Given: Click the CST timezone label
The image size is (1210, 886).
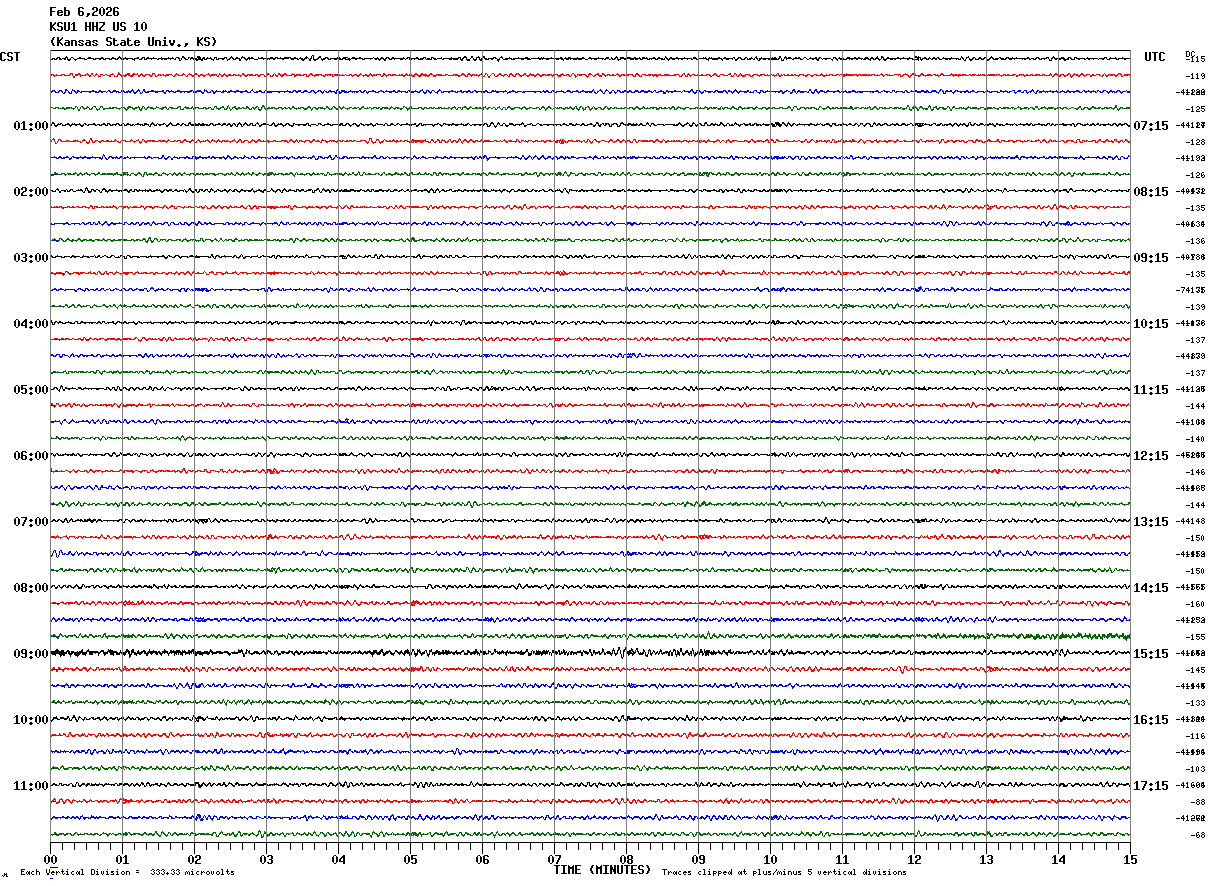Looking at the screenshot, I should tap(10, 57).
